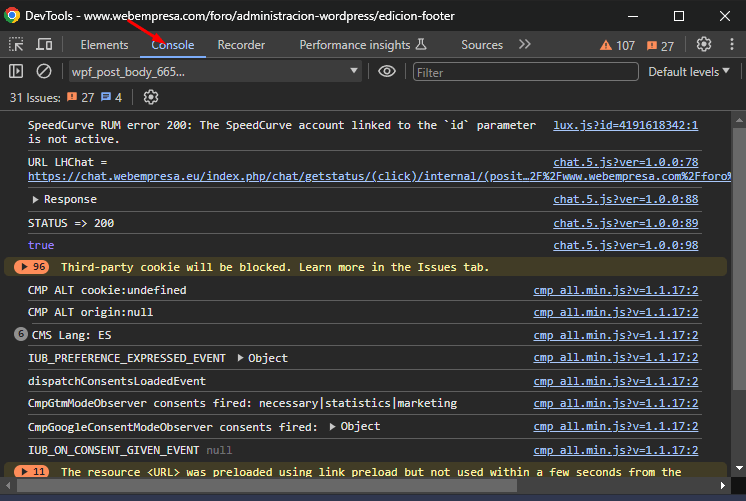This screenshot has width=746, height=501.
Task: Open the 27 issues counter in the toolbar
Action: 660,46
